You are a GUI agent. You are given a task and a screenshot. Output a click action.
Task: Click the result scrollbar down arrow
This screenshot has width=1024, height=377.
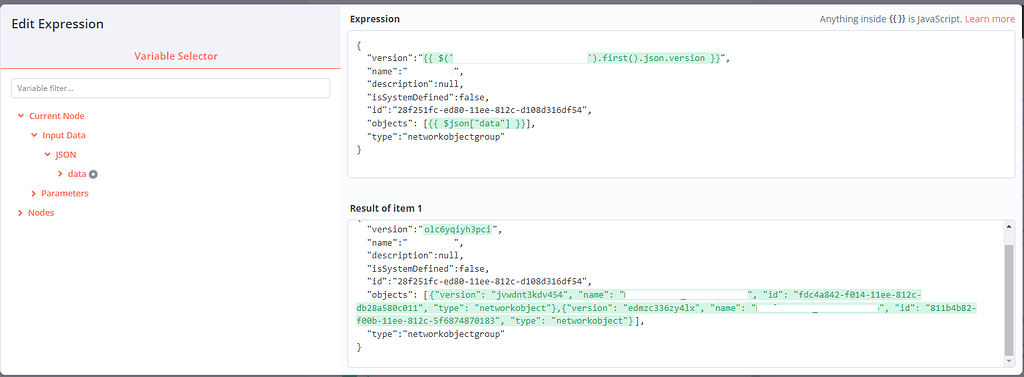pyautogui.click(x=1009, y=362)
